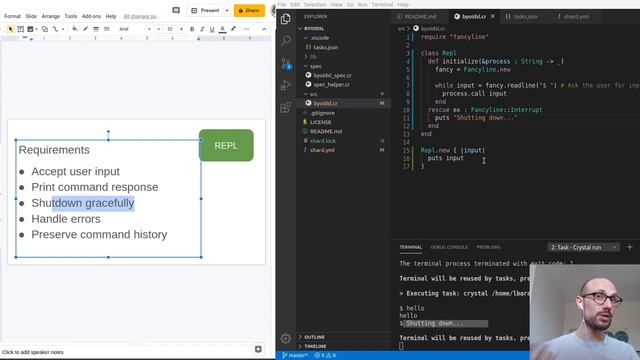This screenshot has width=640, height=360.
Task: Open the Search icon in VS Code activity bar
Action: click(x=286, y=40)
